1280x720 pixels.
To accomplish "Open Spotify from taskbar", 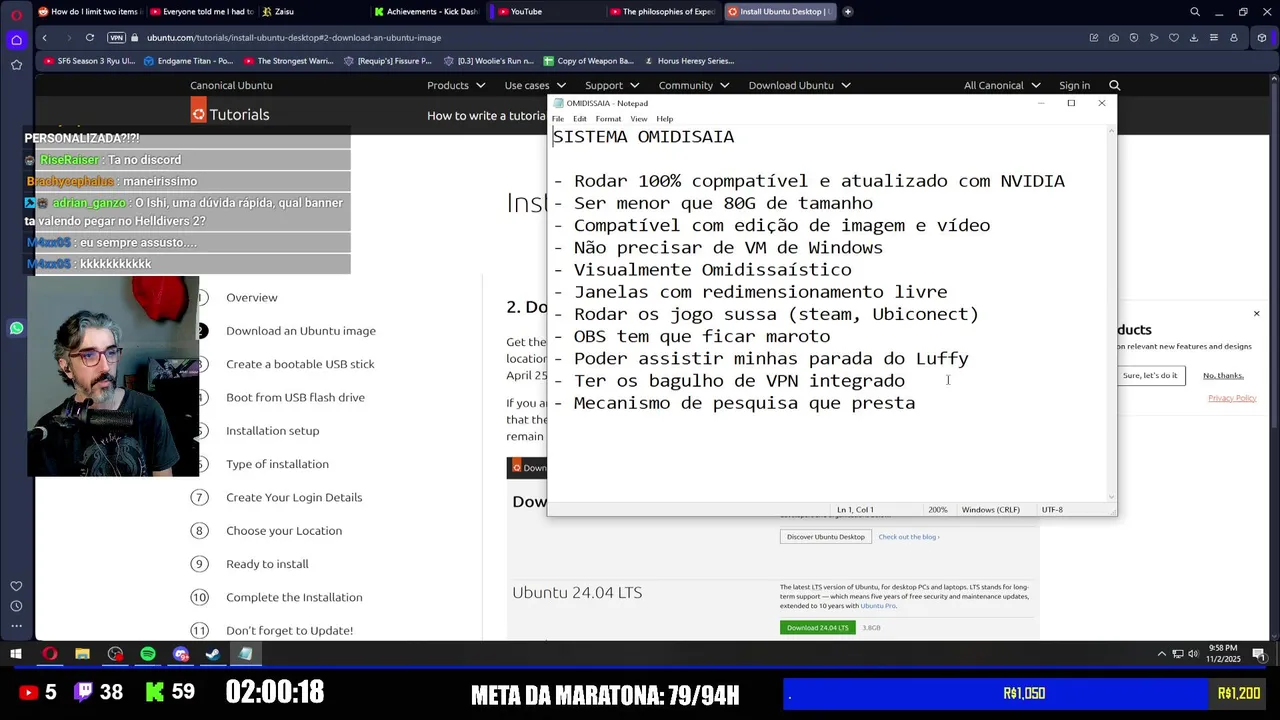I will pyautogui.click(x=148, y=654).
